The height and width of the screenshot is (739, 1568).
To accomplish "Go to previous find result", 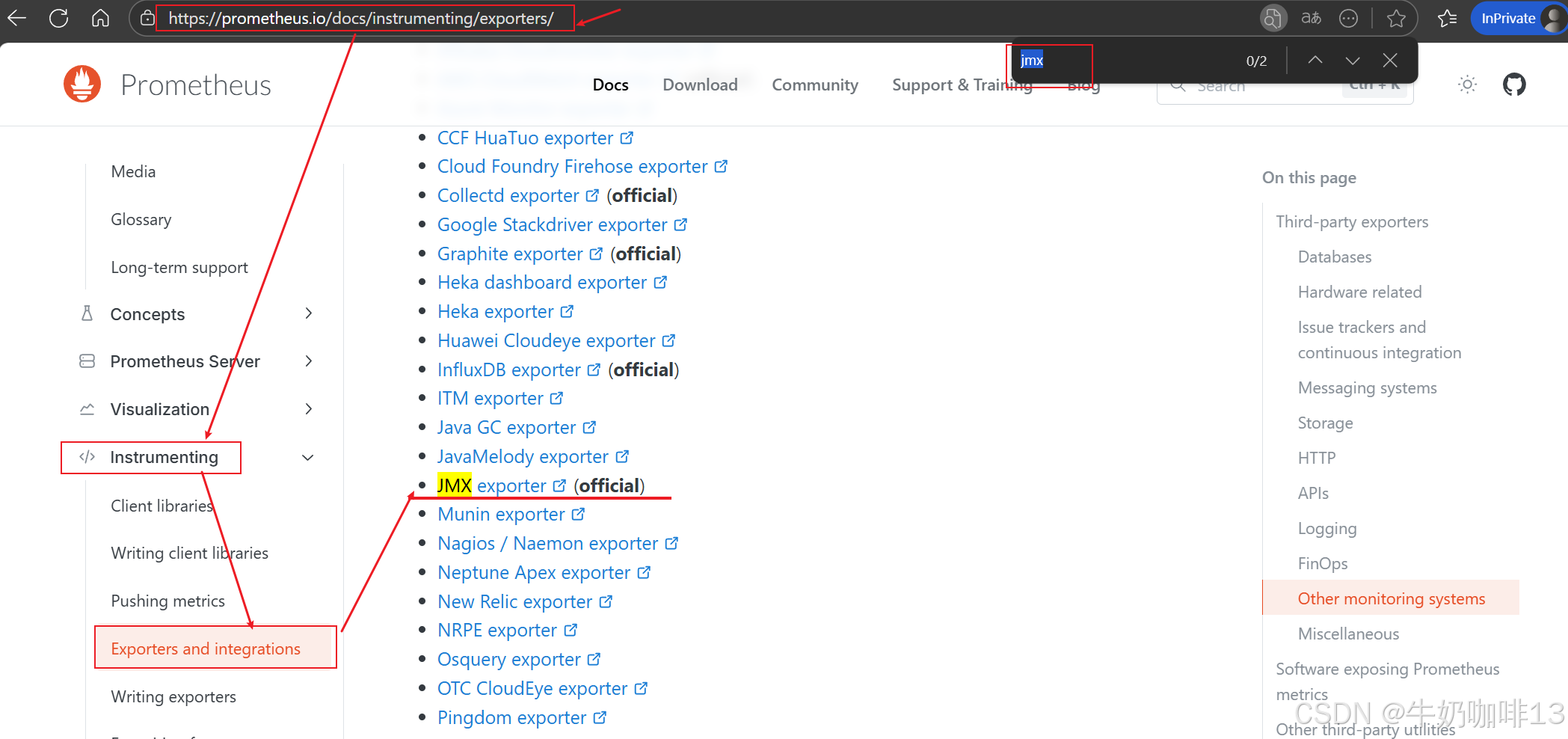I will tap(1315, 61).
